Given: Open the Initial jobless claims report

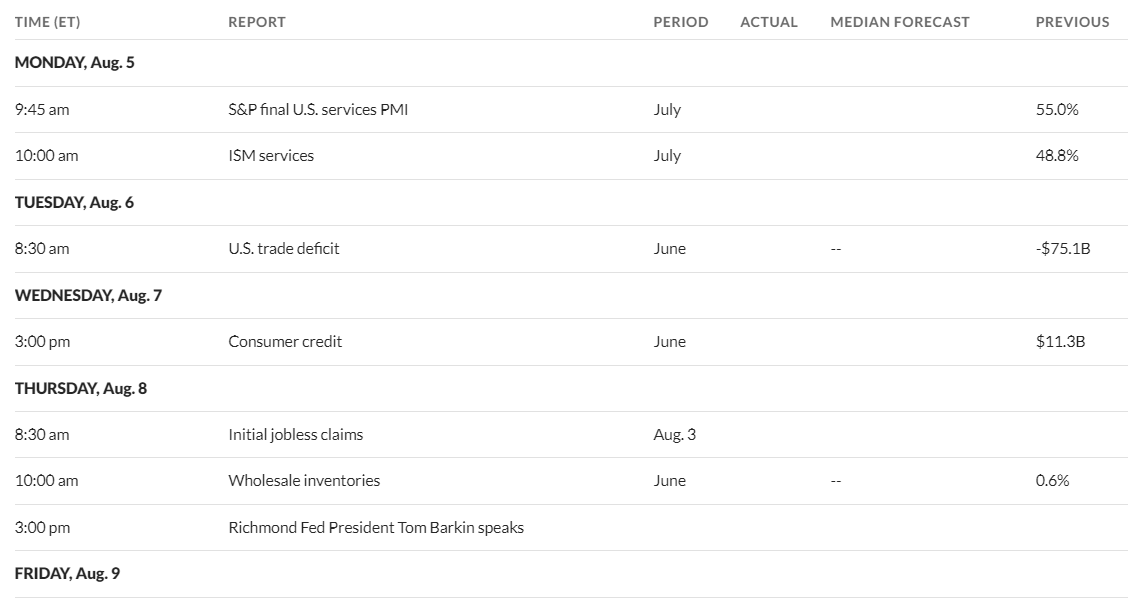Looking at the screenshot, I should coord(296,434).
